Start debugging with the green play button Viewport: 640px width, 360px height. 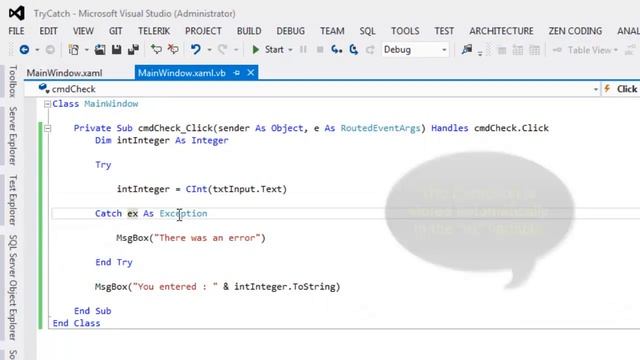point(256,50)
